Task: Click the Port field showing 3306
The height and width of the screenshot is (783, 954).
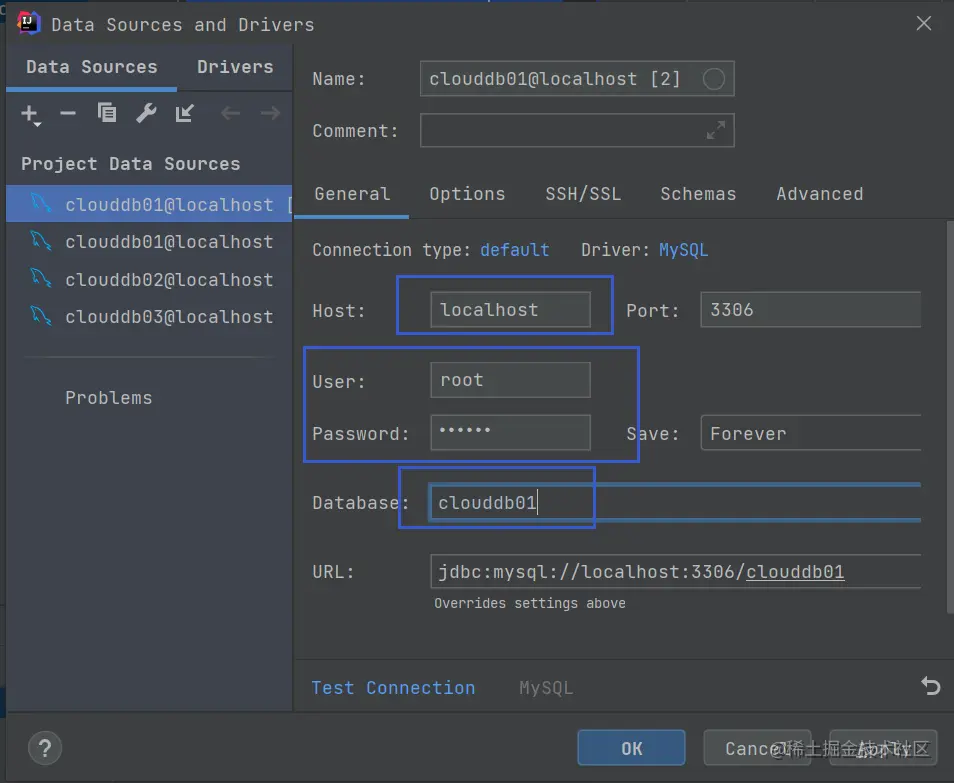Action: click(x=810, y=310)
